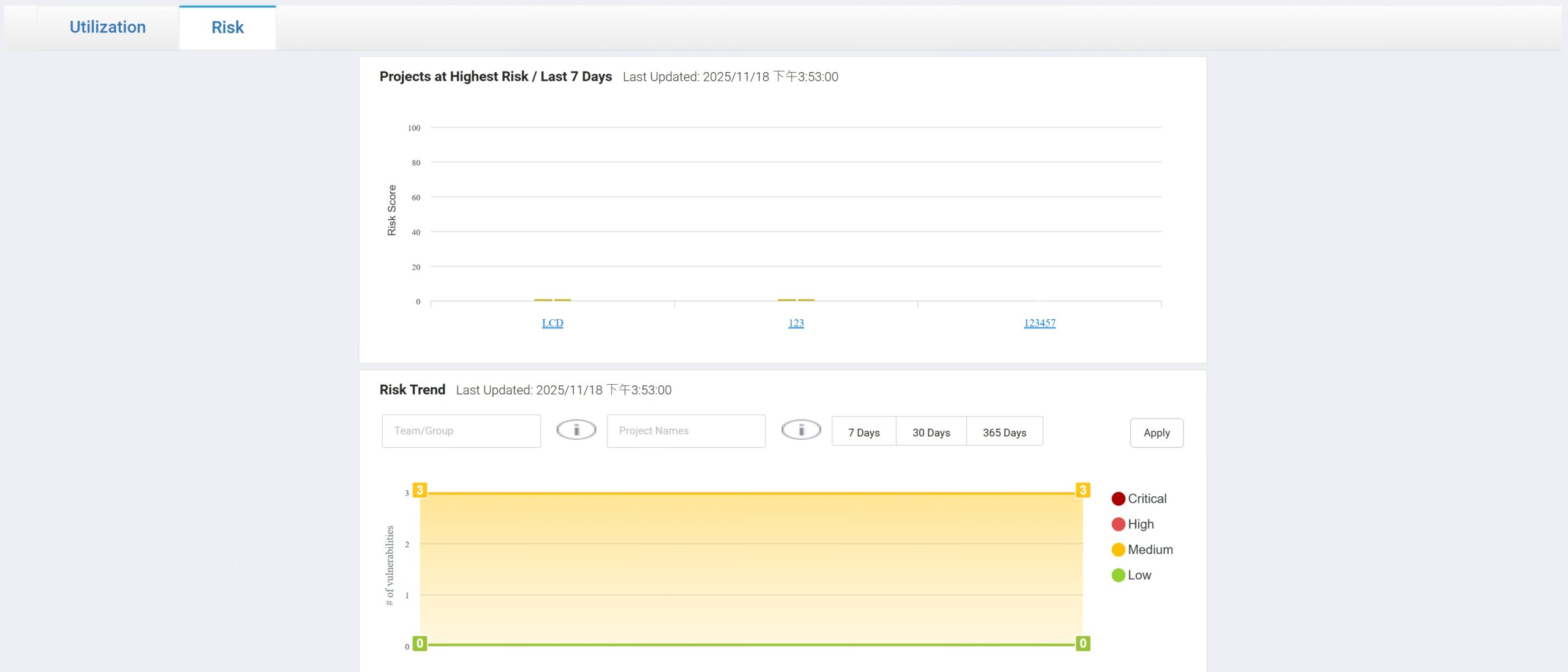The image size is (1568, 672).
Task: Select the Risk tab
Action: pyautogui.click(x=227, y=28)
